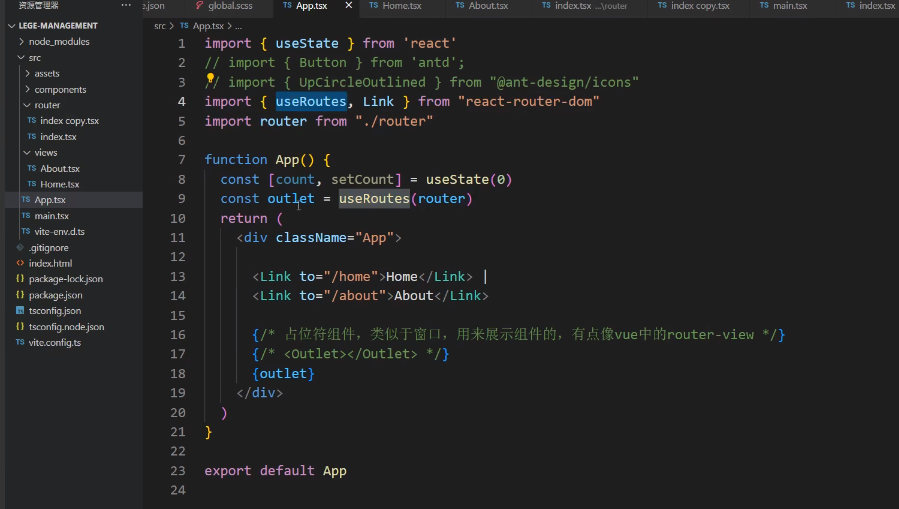The width and height of the screenshot is (899, 509).
Task: Click className="App" on line 11
Action: coord(335,238)
